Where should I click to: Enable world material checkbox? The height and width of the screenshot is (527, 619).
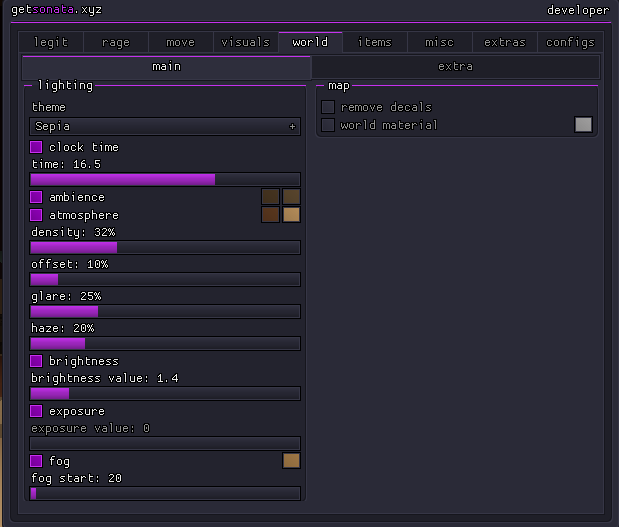[328, 125]
